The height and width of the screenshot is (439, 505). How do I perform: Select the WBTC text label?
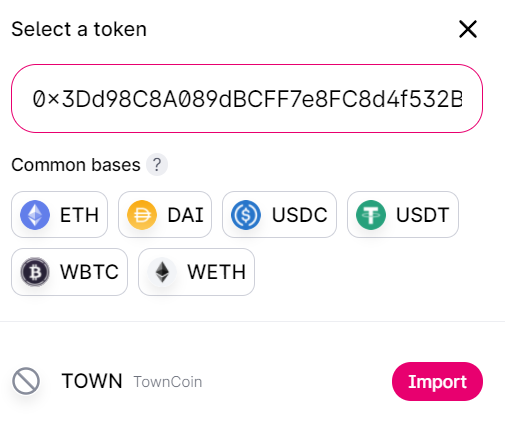(89, 272)
